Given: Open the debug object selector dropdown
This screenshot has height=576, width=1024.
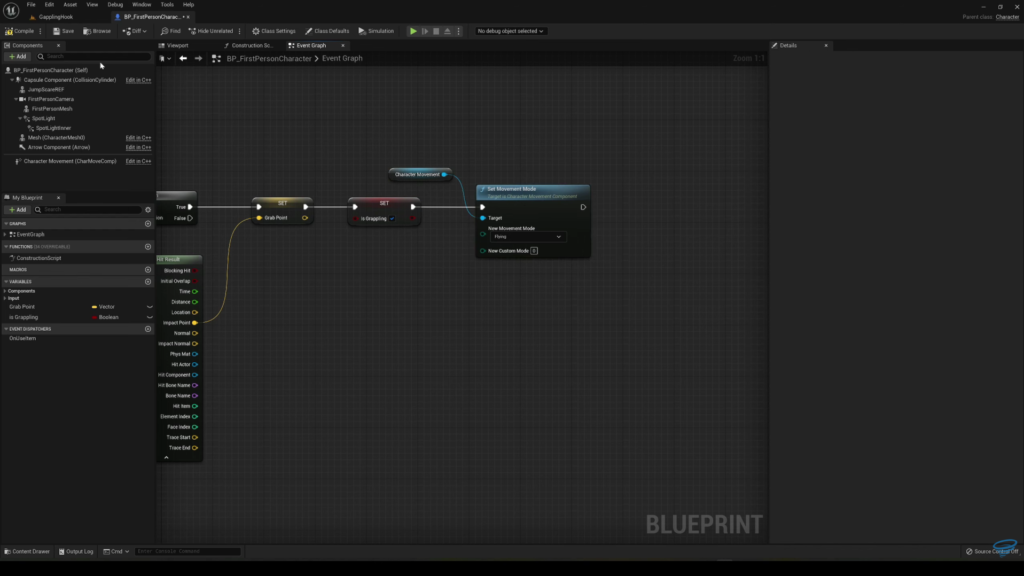Looking at the screenshot, I should pos(510,31).
